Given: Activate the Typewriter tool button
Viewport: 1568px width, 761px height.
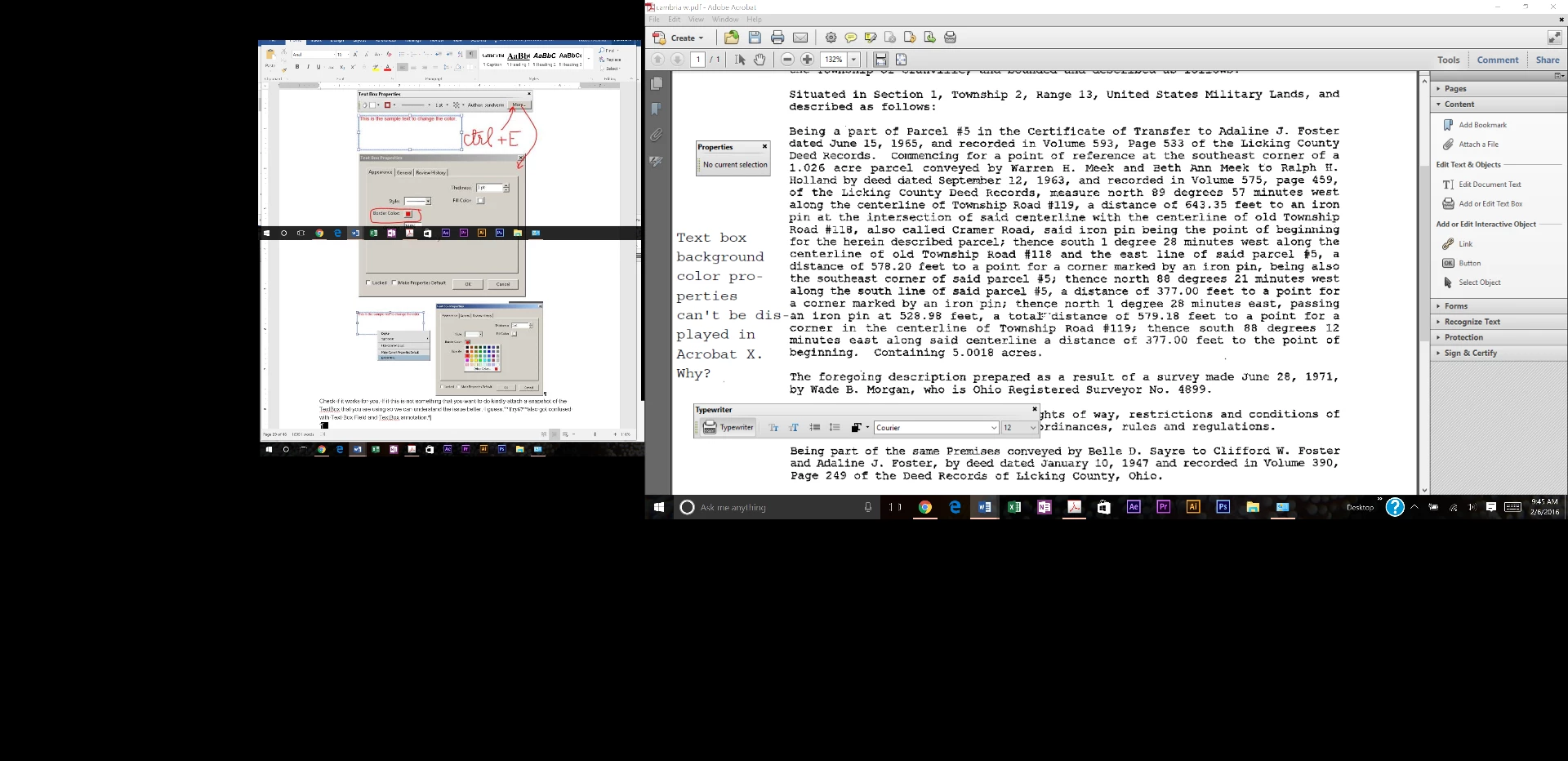Looking at the screenshot, I should [x=728, y=427].
